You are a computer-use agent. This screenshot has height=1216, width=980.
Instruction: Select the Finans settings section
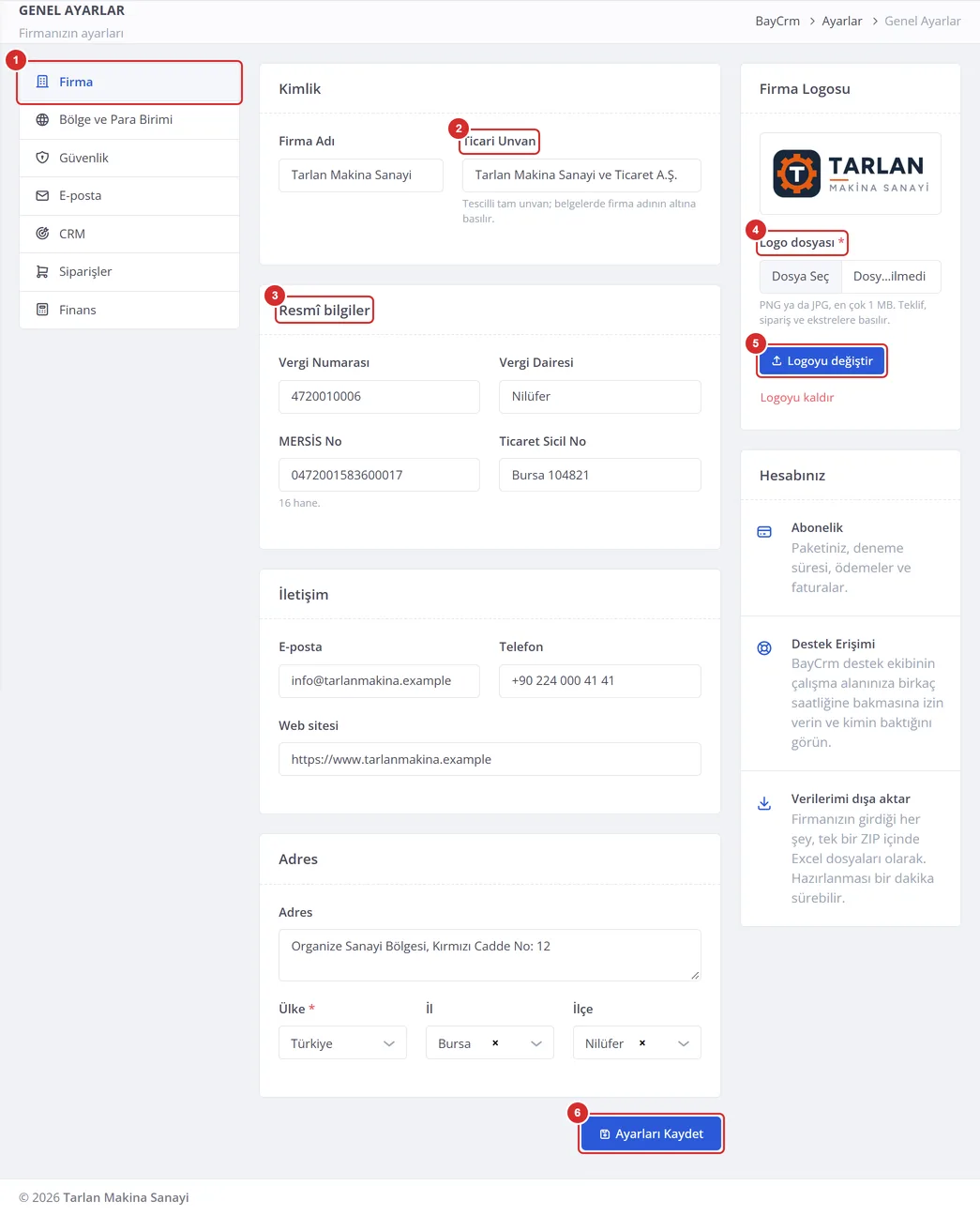pos(129,310)
